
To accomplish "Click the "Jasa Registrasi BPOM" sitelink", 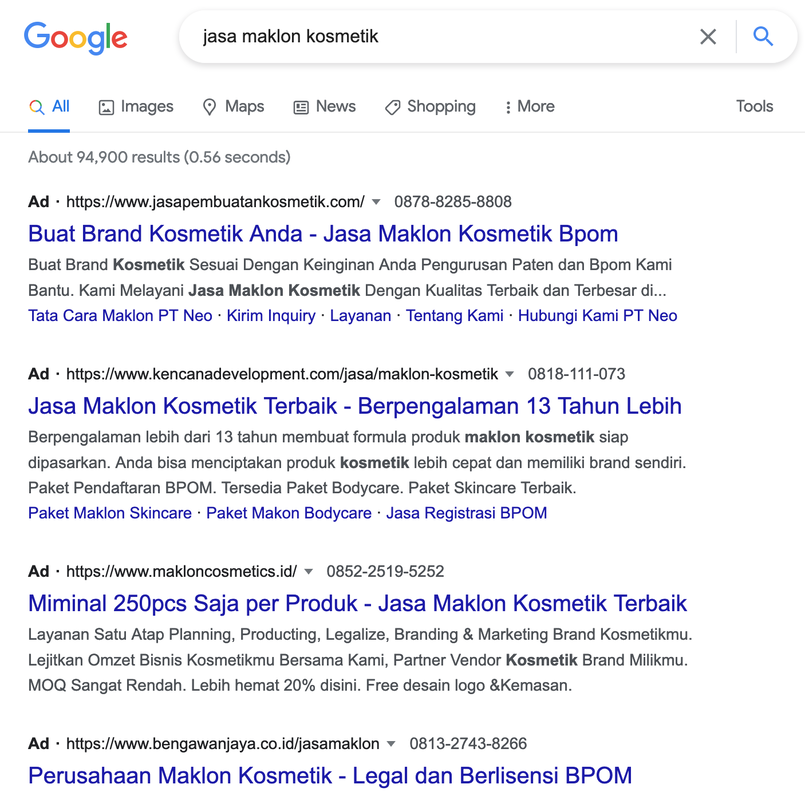I will coord(466,513).
